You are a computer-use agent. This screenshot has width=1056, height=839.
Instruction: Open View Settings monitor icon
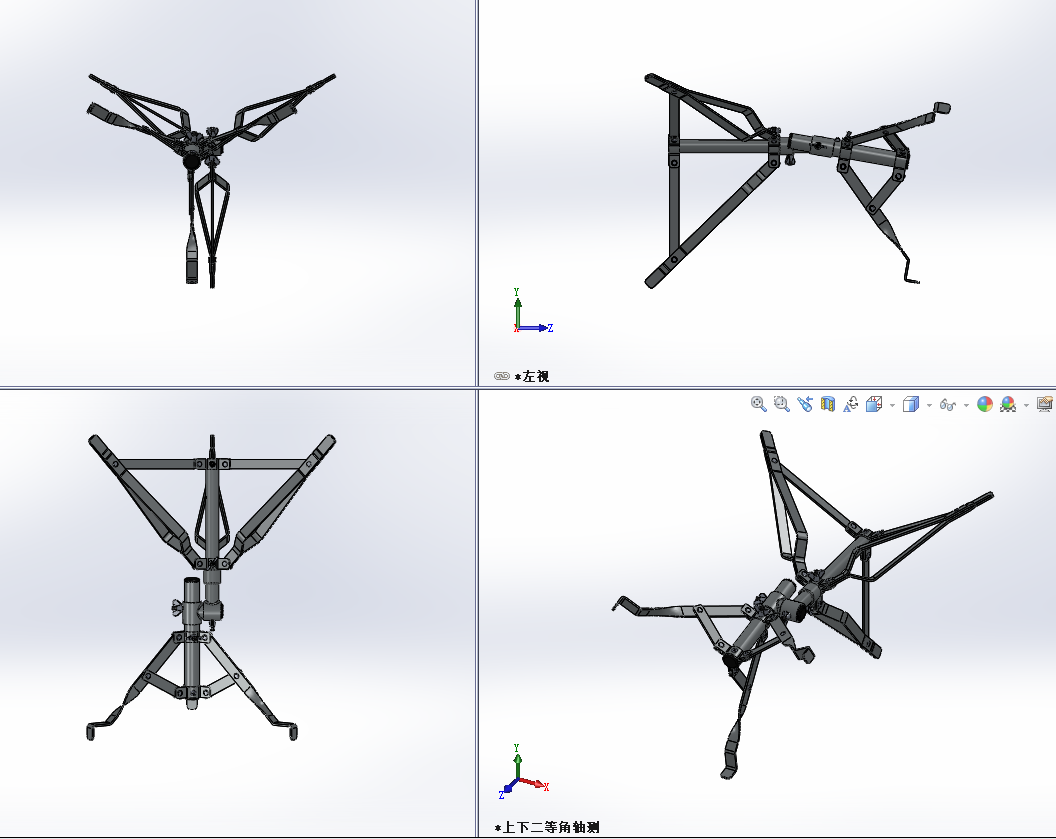click(x=1045, y=404)
